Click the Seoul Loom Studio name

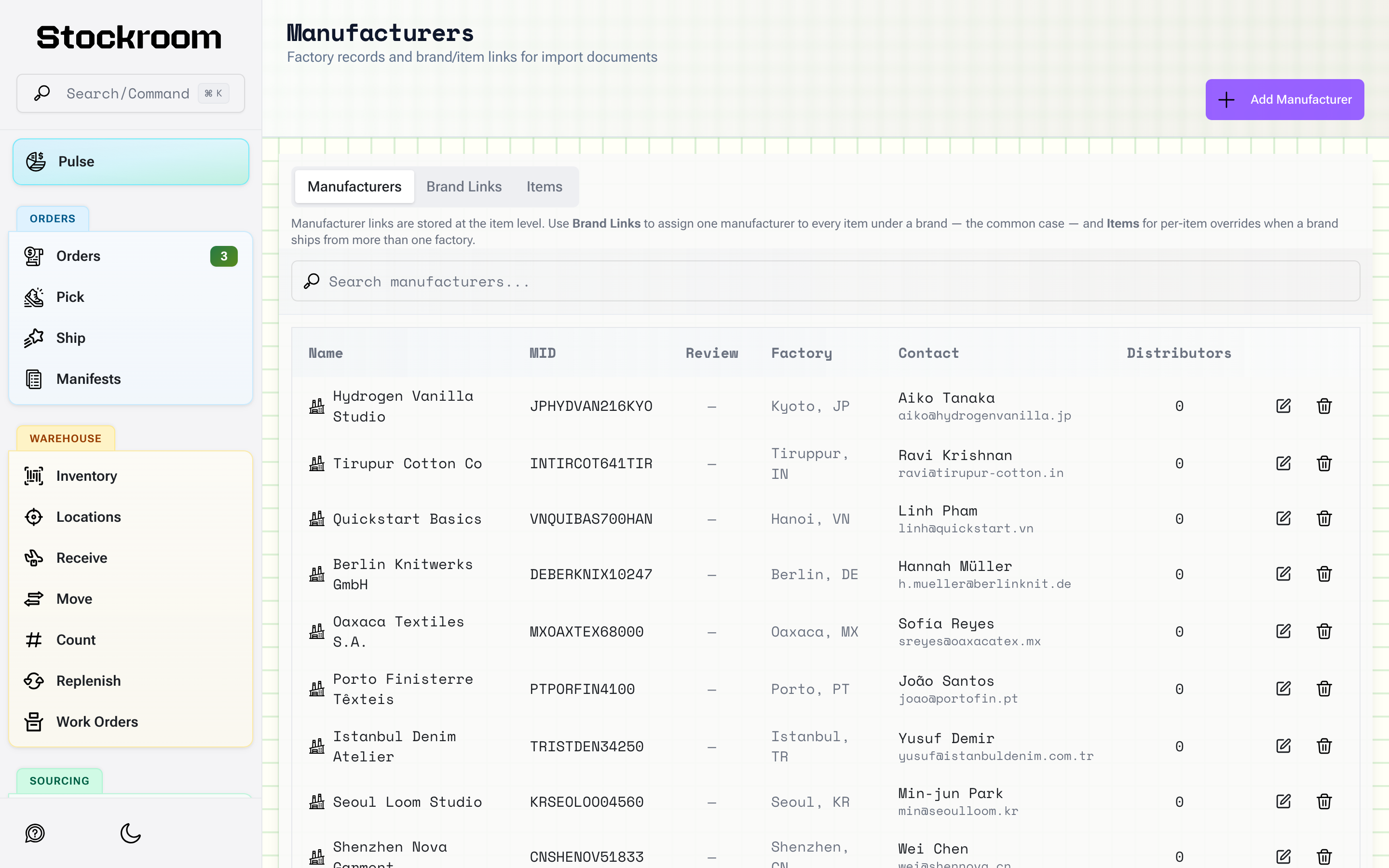[x=408, y=801]
